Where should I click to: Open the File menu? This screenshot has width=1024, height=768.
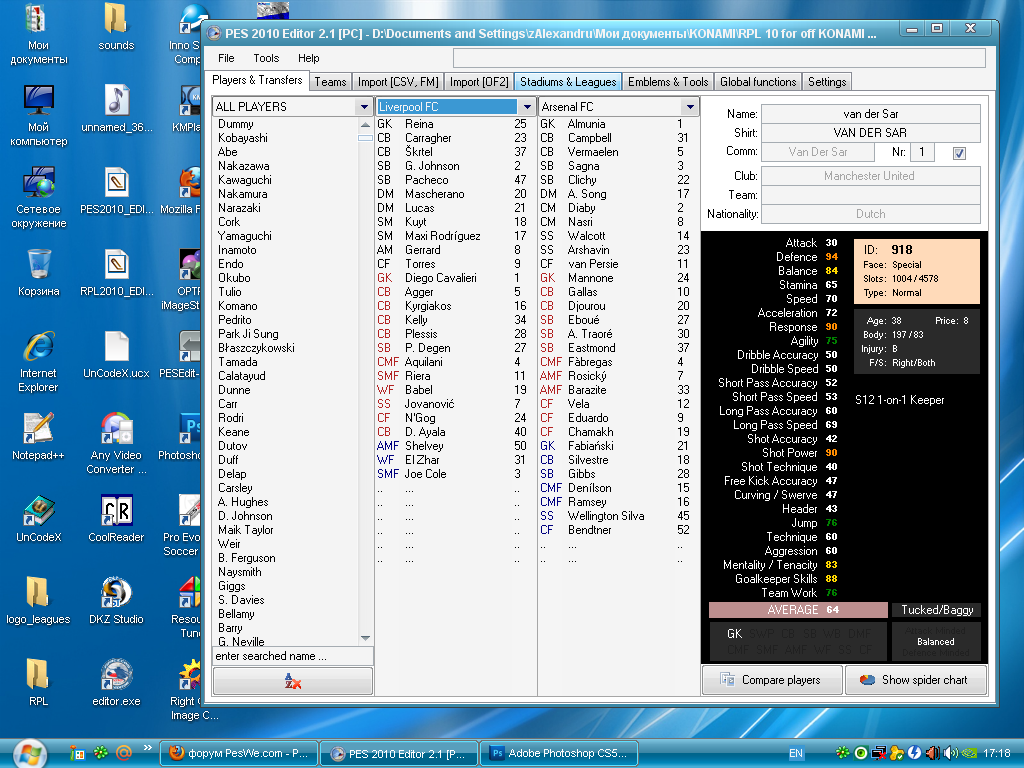226,58
